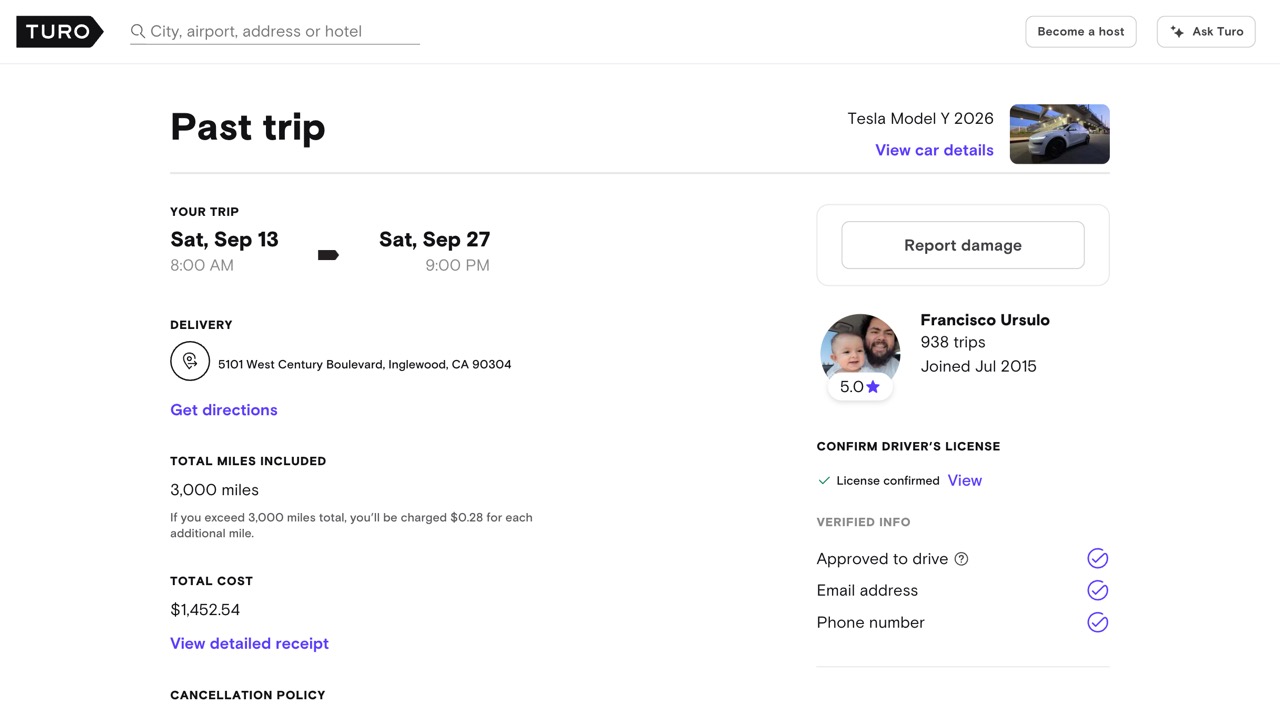View the confirmed driver's license
This screenshot has height=720, width=1280.
[x=964, y=480]
